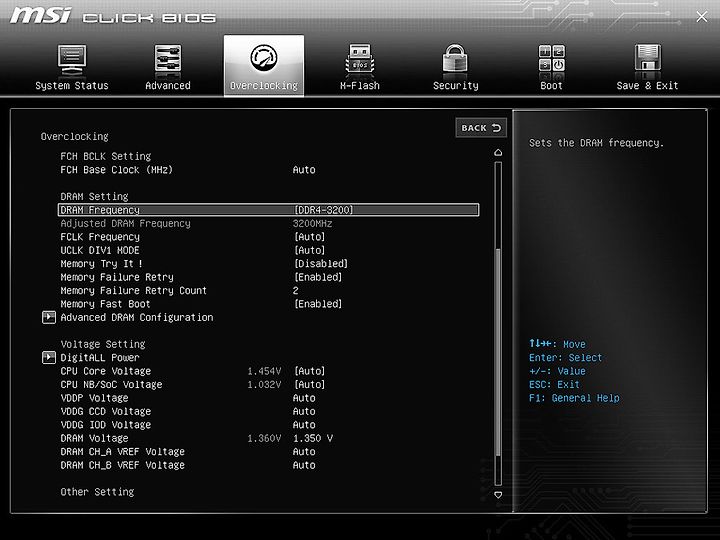Open the Boot keypad icon
This screenshot has height=540, width=720.
point(551,58)
